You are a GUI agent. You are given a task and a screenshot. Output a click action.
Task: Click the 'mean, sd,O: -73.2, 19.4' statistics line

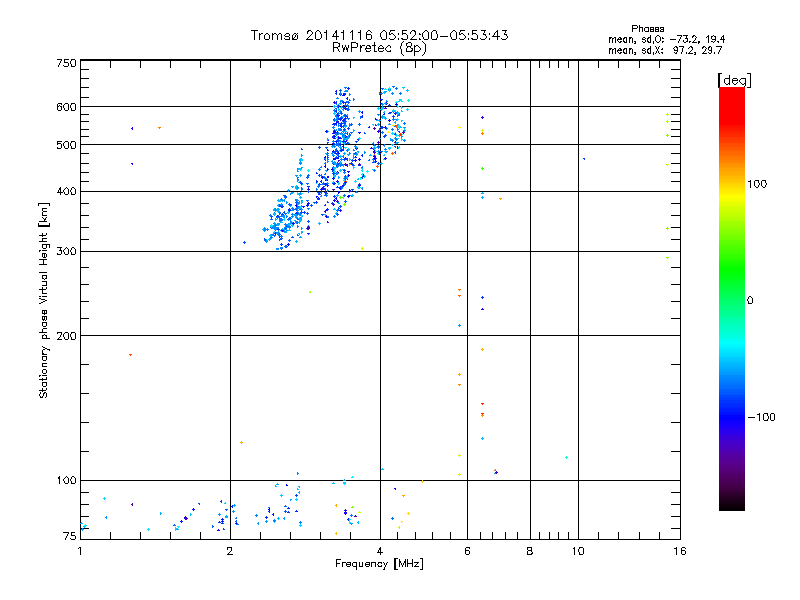click(666, 39)
